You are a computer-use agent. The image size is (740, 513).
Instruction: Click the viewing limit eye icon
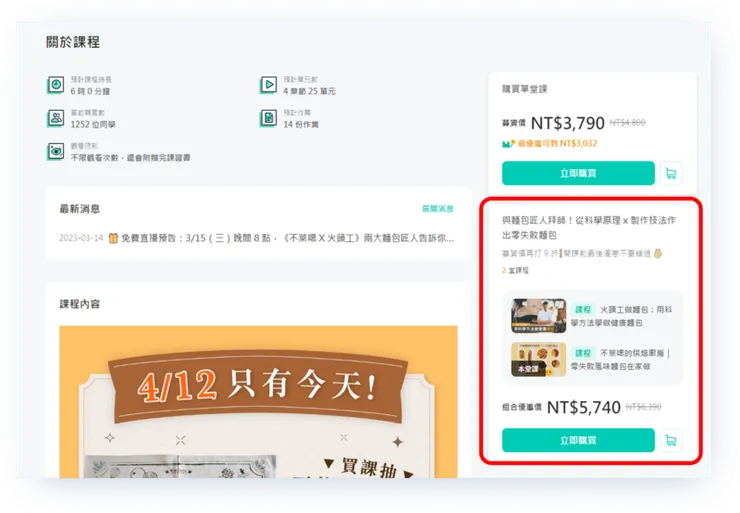[x=55, y=151]
